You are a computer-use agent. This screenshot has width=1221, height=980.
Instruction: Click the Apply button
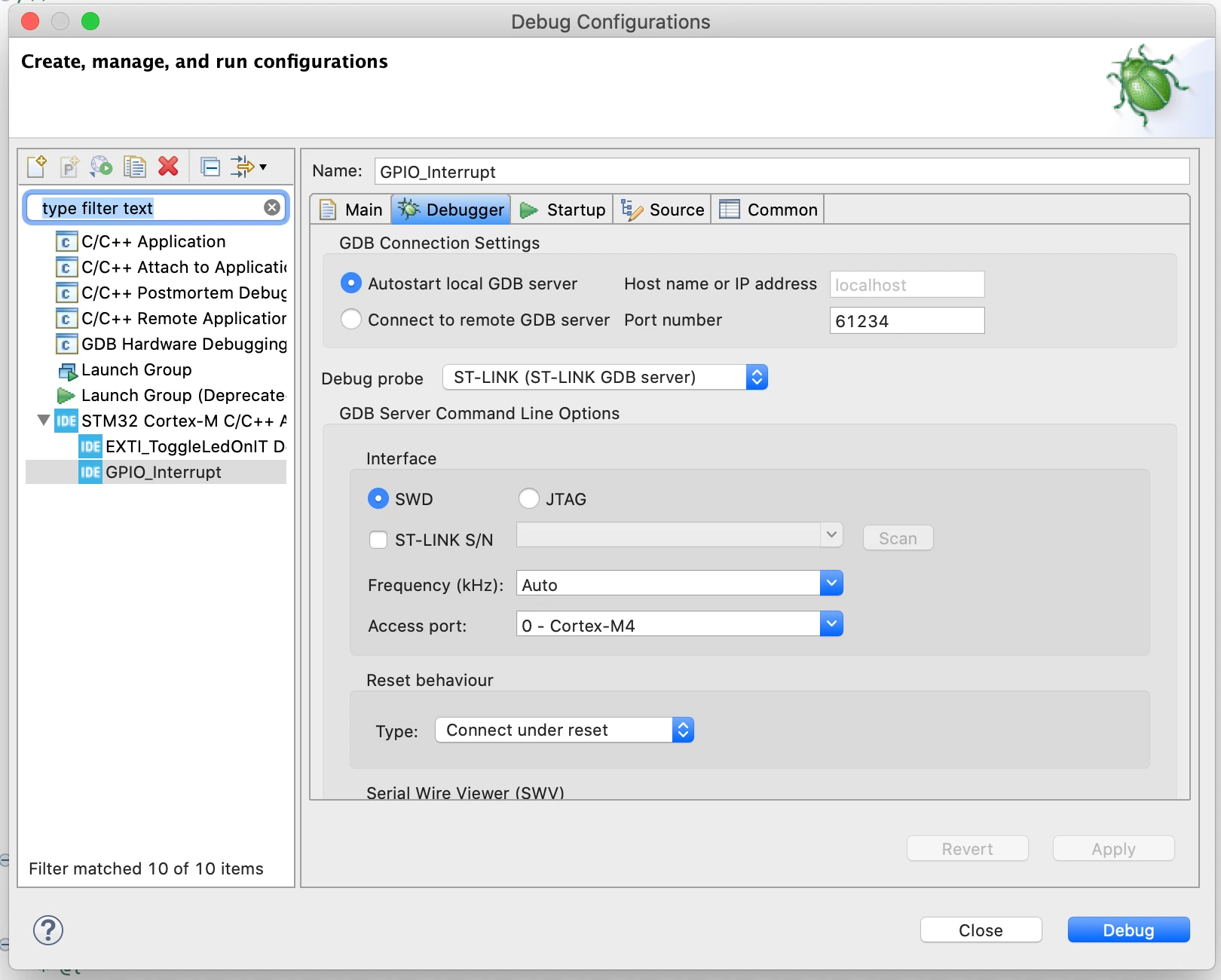click(1113, 849)
